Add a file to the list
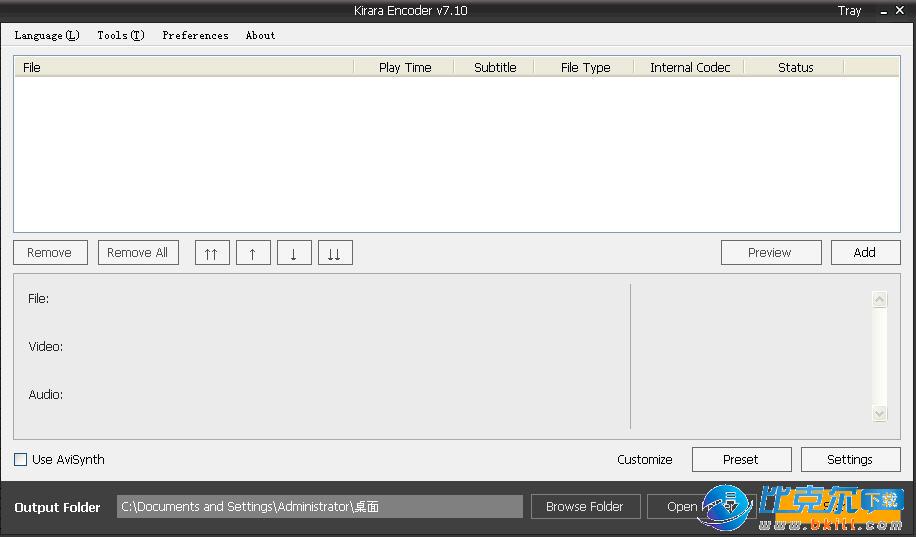 865,252
